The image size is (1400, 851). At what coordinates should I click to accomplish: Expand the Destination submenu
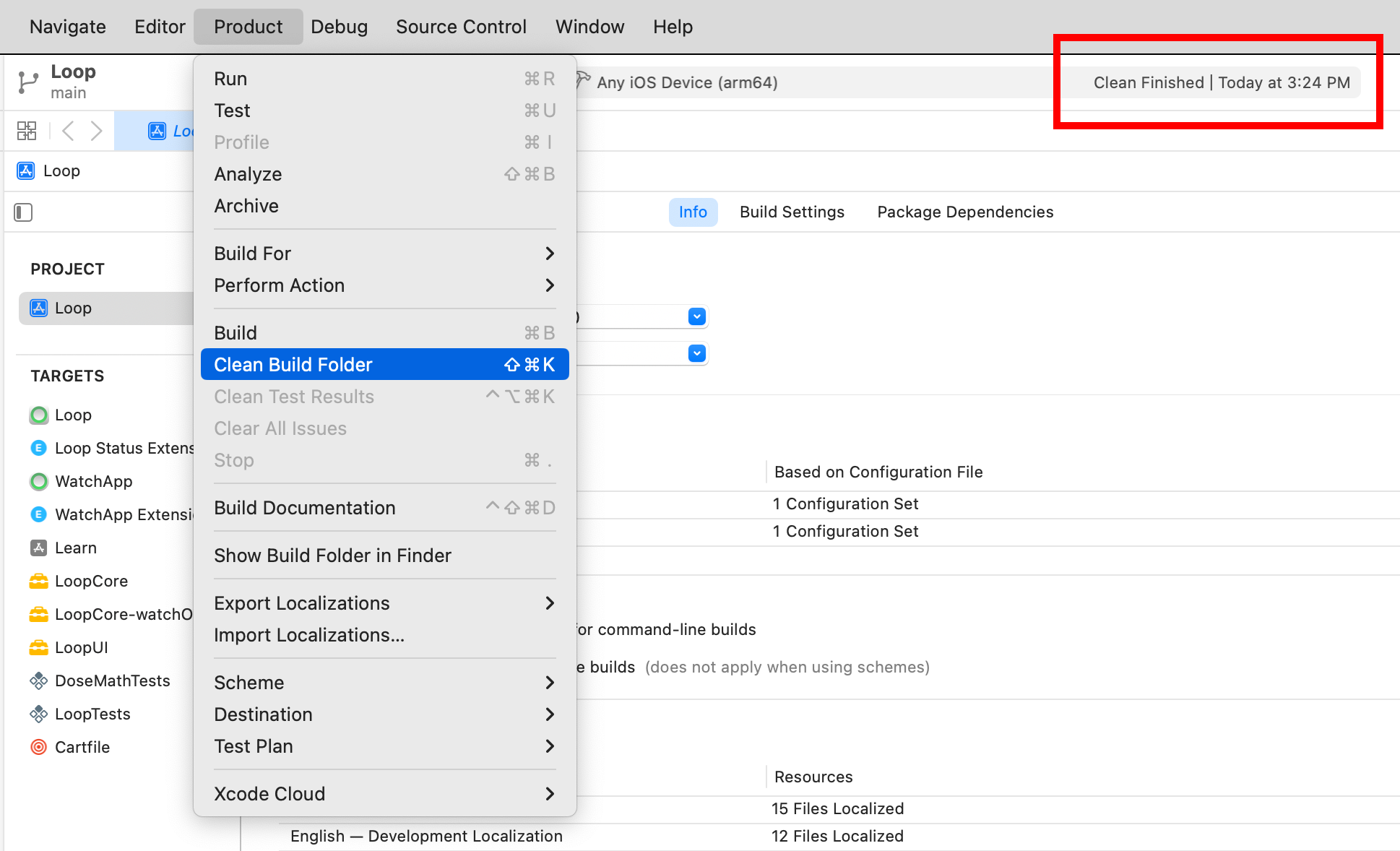point(385,714)
